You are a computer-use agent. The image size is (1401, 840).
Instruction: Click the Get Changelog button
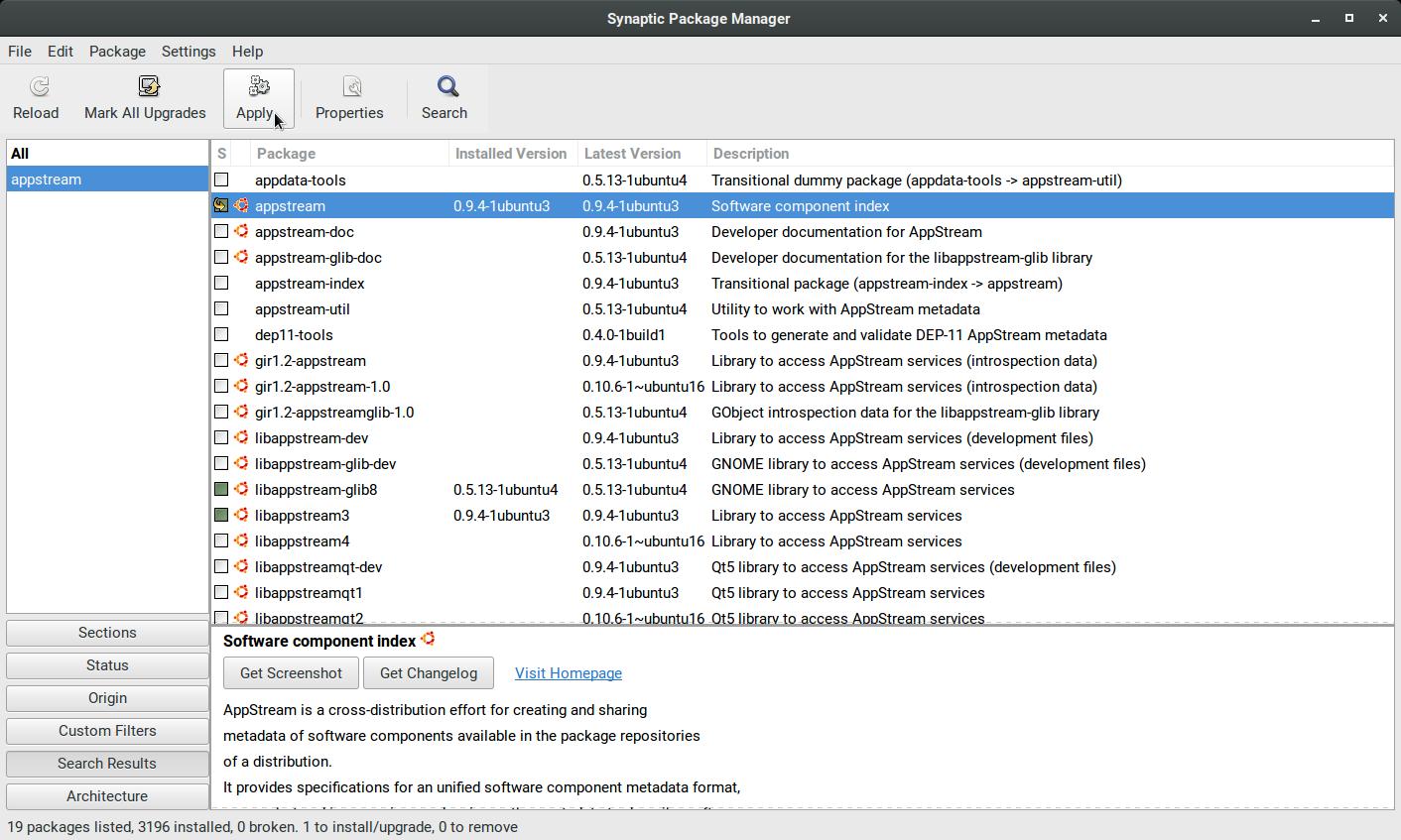tap(429, 673)
